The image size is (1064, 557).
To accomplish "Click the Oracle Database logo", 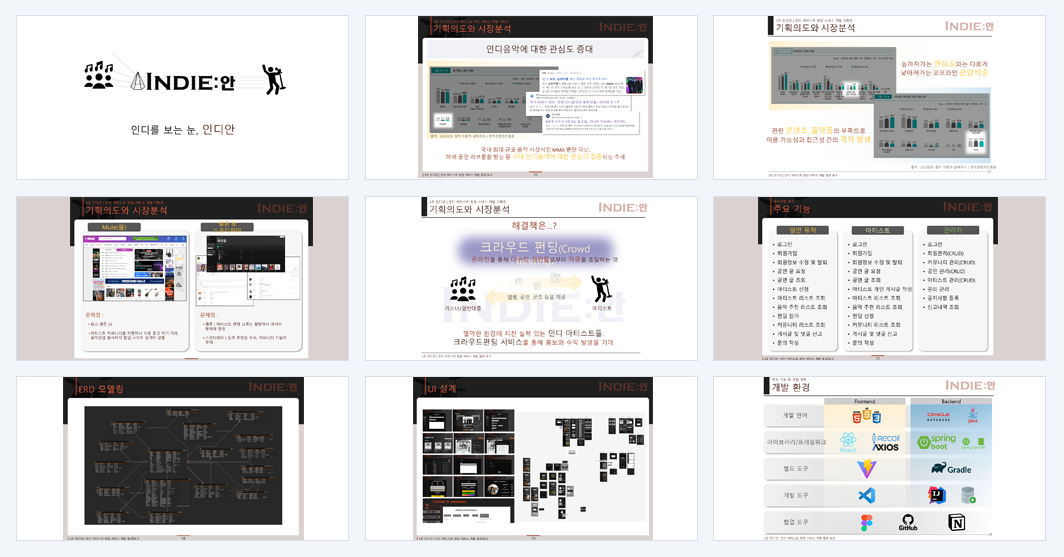I will pyautogui.click(x=938, y=416).
